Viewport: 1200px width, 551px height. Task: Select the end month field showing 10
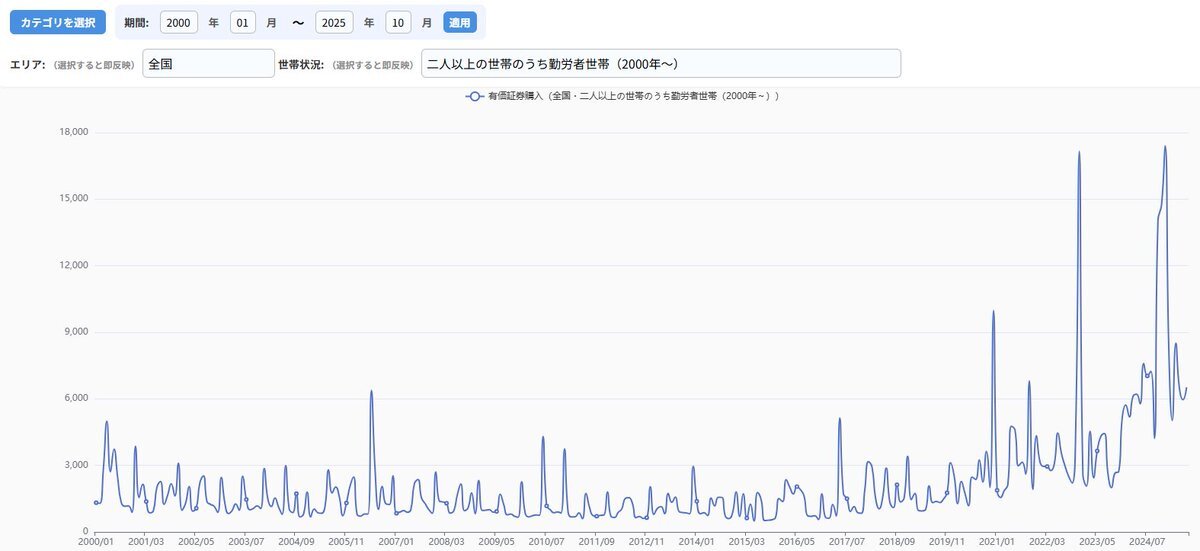click(398, 22)
